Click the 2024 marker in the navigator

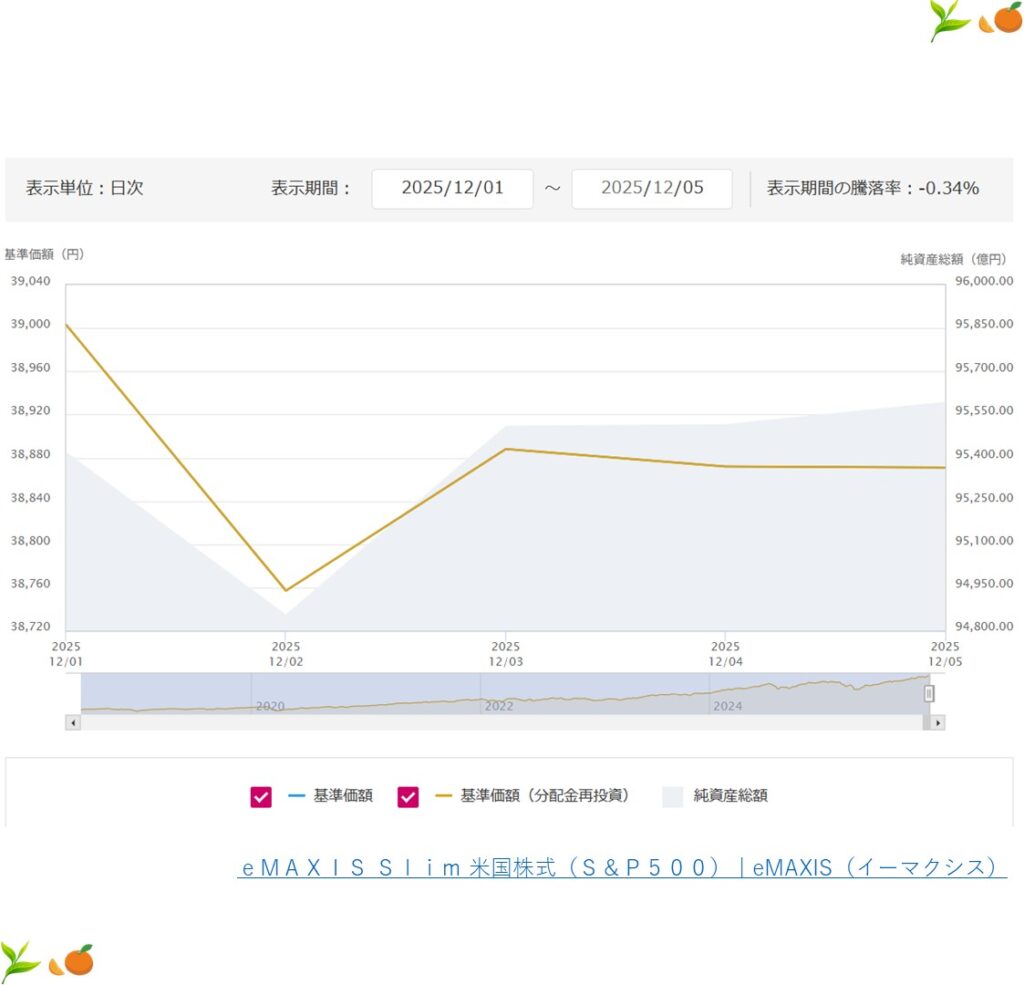728,706
